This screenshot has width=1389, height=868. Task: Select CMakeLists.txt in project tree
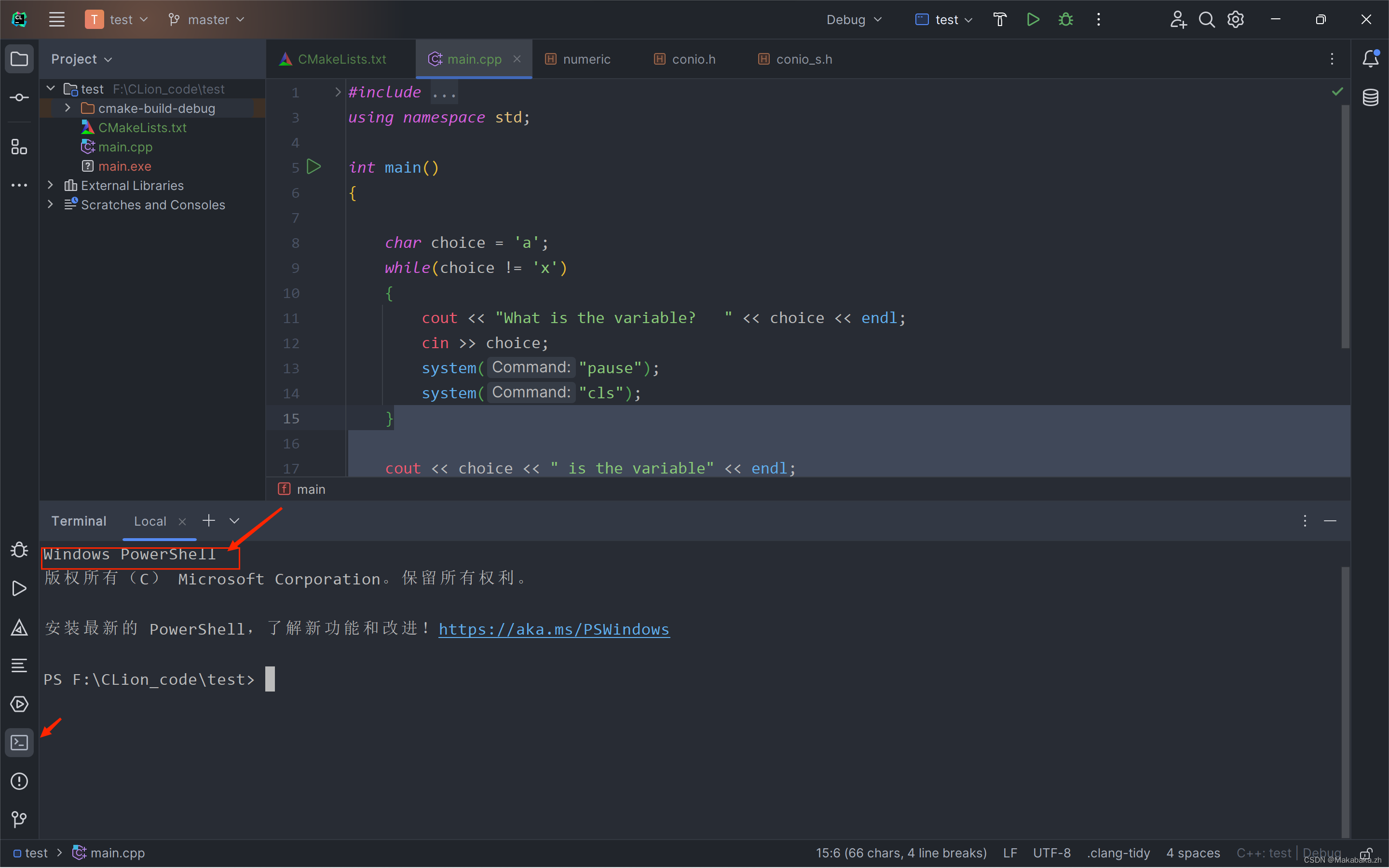point(142,127)
